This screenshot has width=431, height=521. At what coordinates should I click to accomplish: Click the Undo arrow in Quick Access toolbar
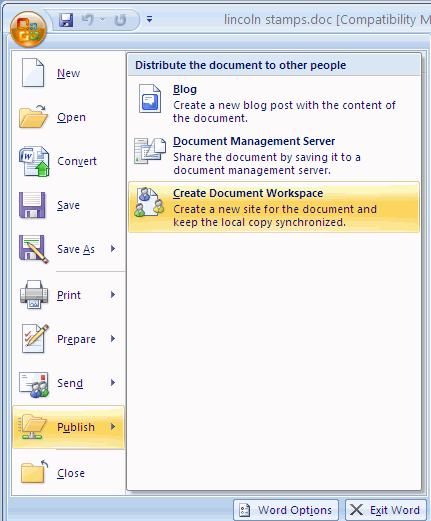[88, 20]
